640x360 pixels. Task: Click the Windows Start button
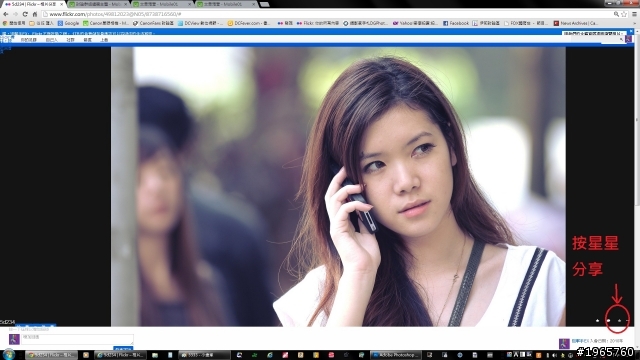[x=9, y=355]
